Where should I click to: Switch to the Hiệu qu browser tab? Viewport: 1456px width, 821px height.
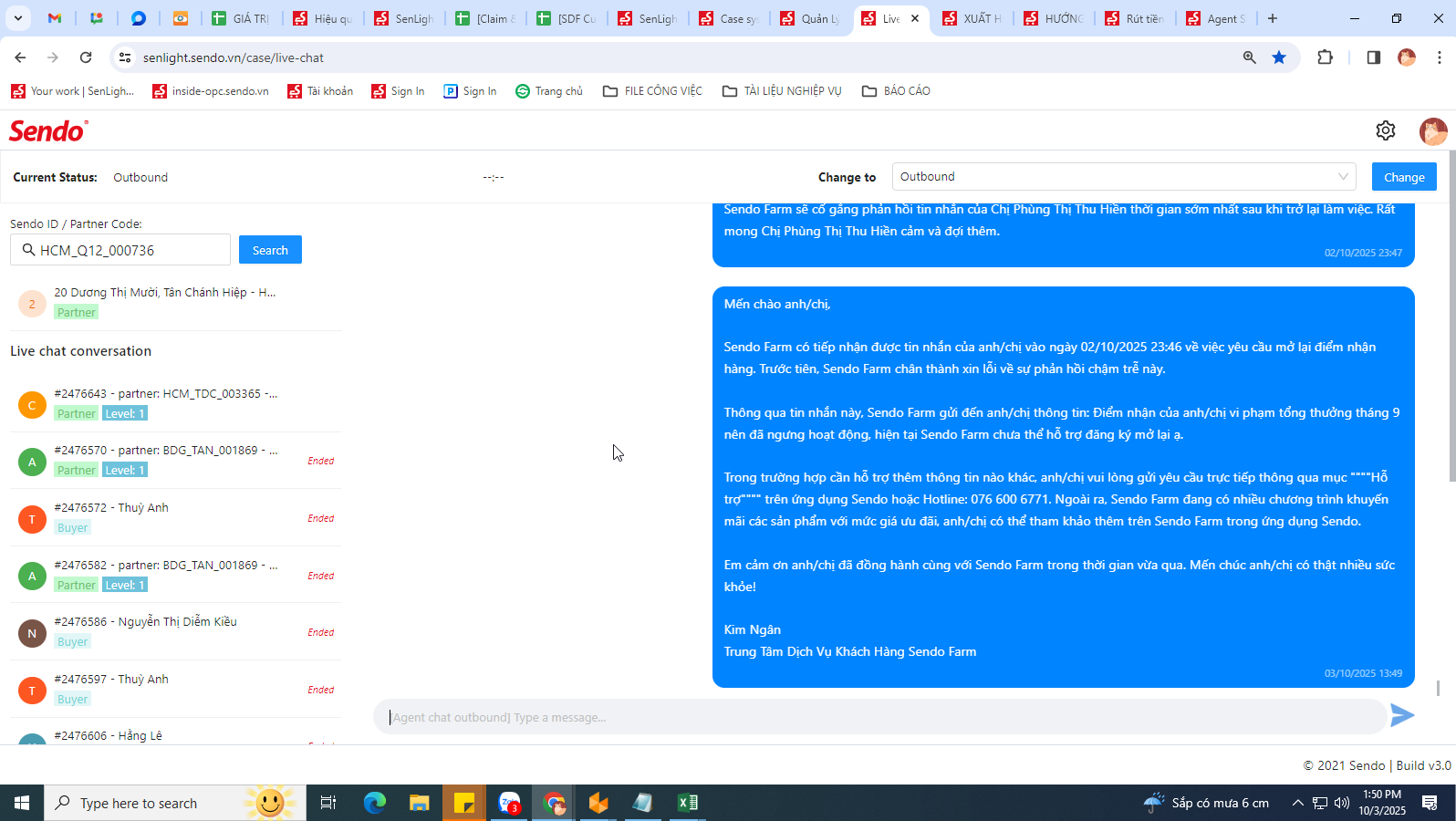click(322, 18)
